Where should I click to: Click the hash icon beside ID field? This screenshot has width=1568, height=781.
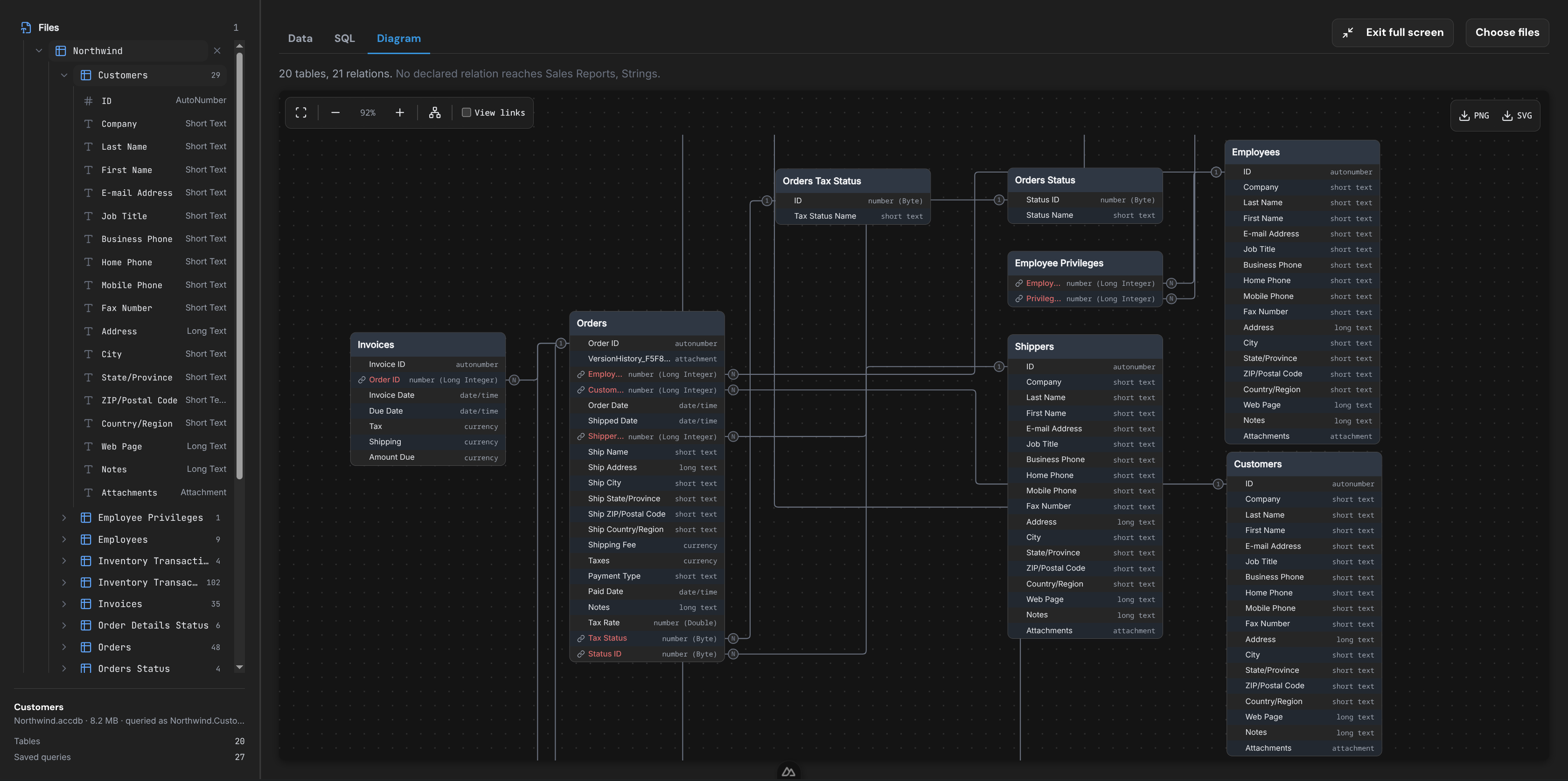pos(88,101)
